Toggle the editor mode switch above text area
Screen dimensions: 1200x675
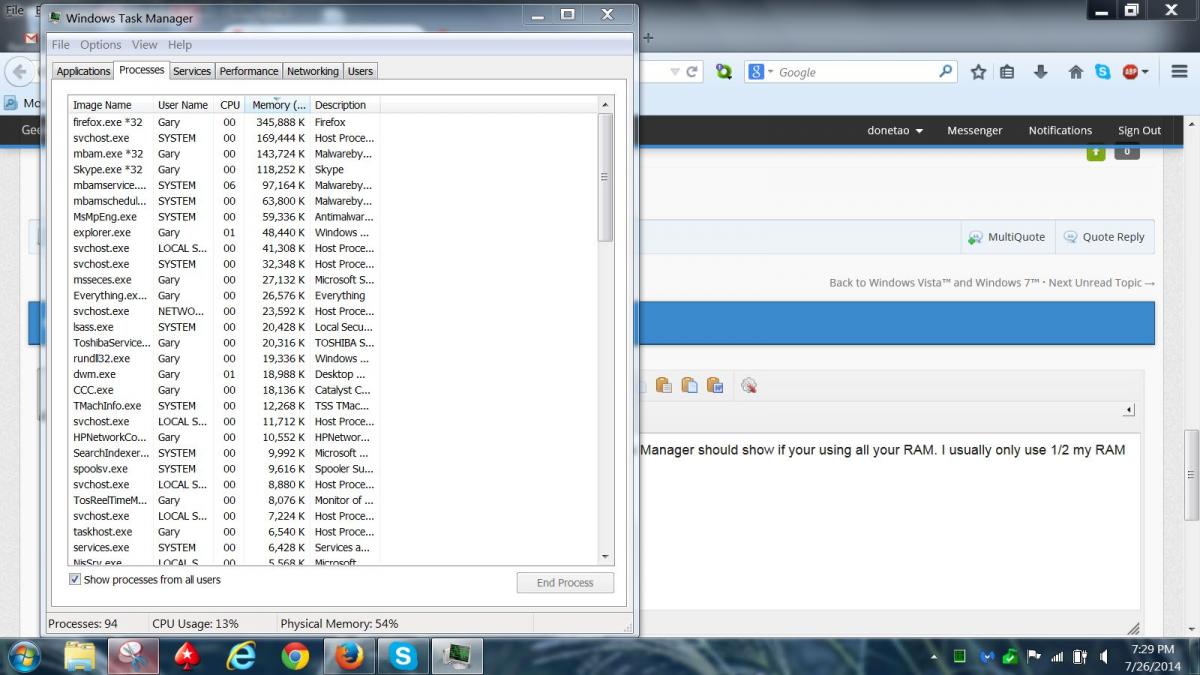1129,410
